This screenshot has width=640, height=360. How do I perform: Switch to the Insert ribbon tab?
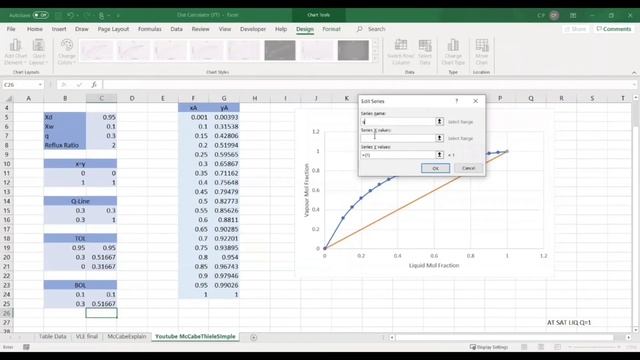tap(59, 29)
